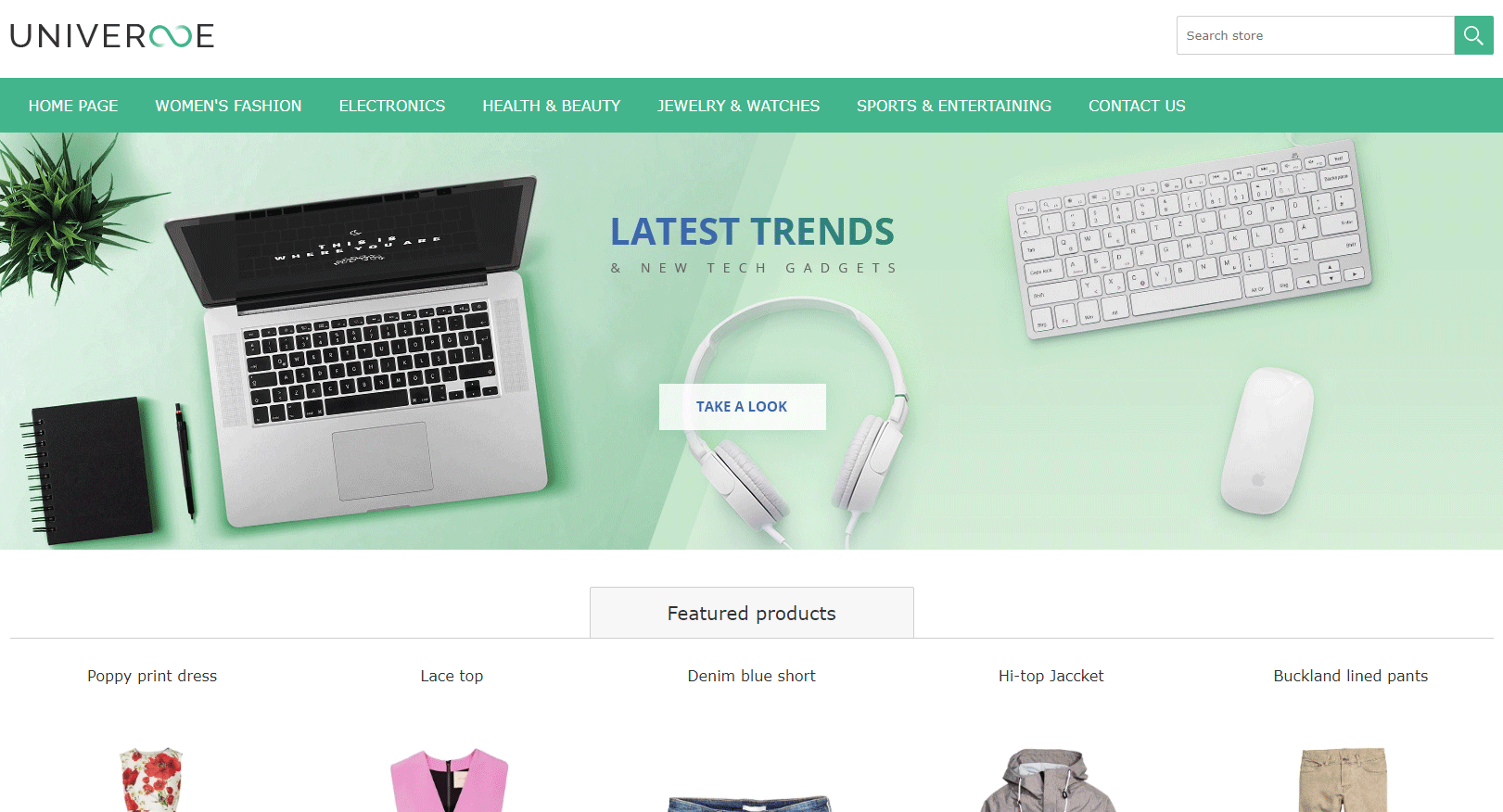Select the Featured products tab
The width and height of the screenshot is (1503, 812).
point(752,613)
